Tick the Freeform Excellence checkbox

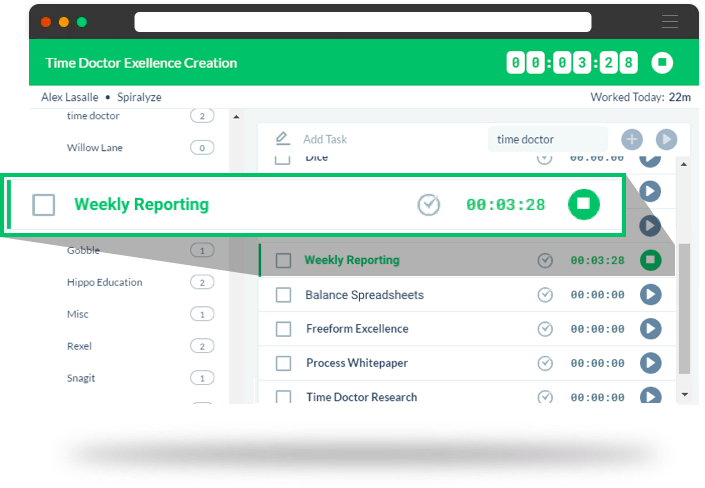pyautogui.click(x=283, y=329)
